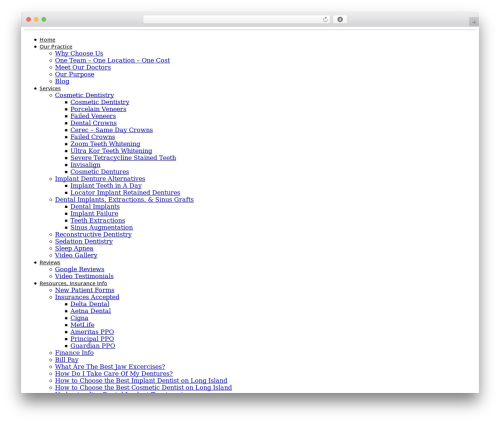Open How to Choose the Best Implant Dentist
Screen dimensions: 500x423
point(141,381)
